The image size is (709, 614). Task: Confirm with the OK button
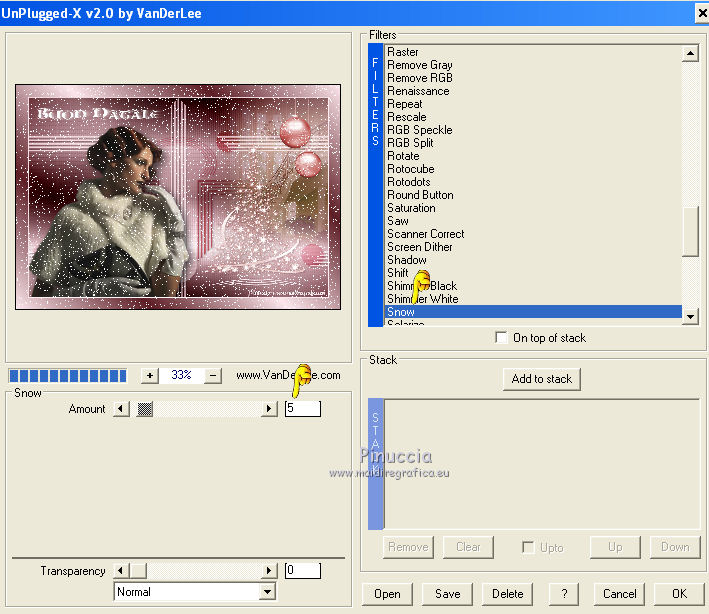[x=679, y=594]
